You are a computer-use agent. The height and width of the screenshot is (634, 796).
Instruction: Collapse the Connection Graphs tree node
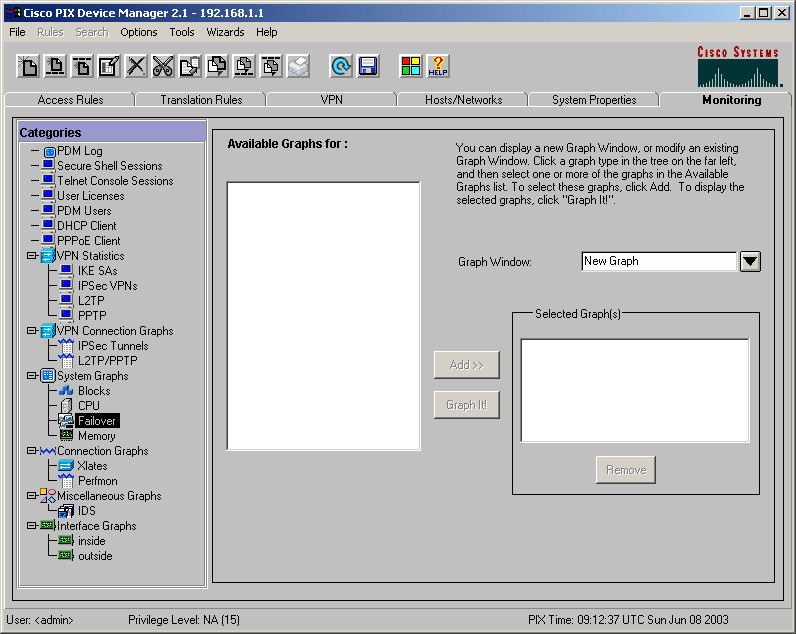coord(32,451)
